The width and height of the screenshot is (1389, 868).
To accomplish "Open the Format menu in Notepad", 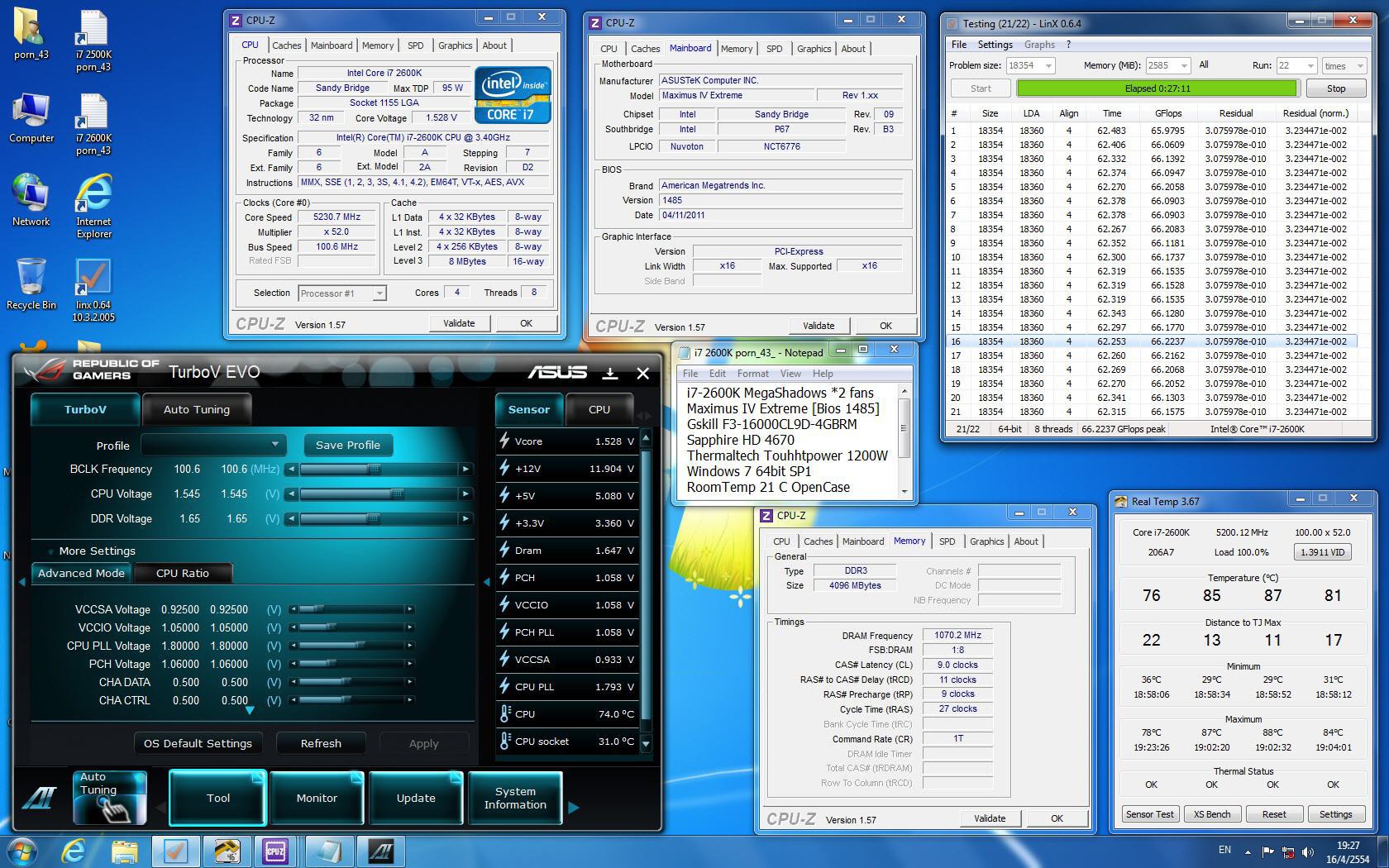I will [752, 374].
